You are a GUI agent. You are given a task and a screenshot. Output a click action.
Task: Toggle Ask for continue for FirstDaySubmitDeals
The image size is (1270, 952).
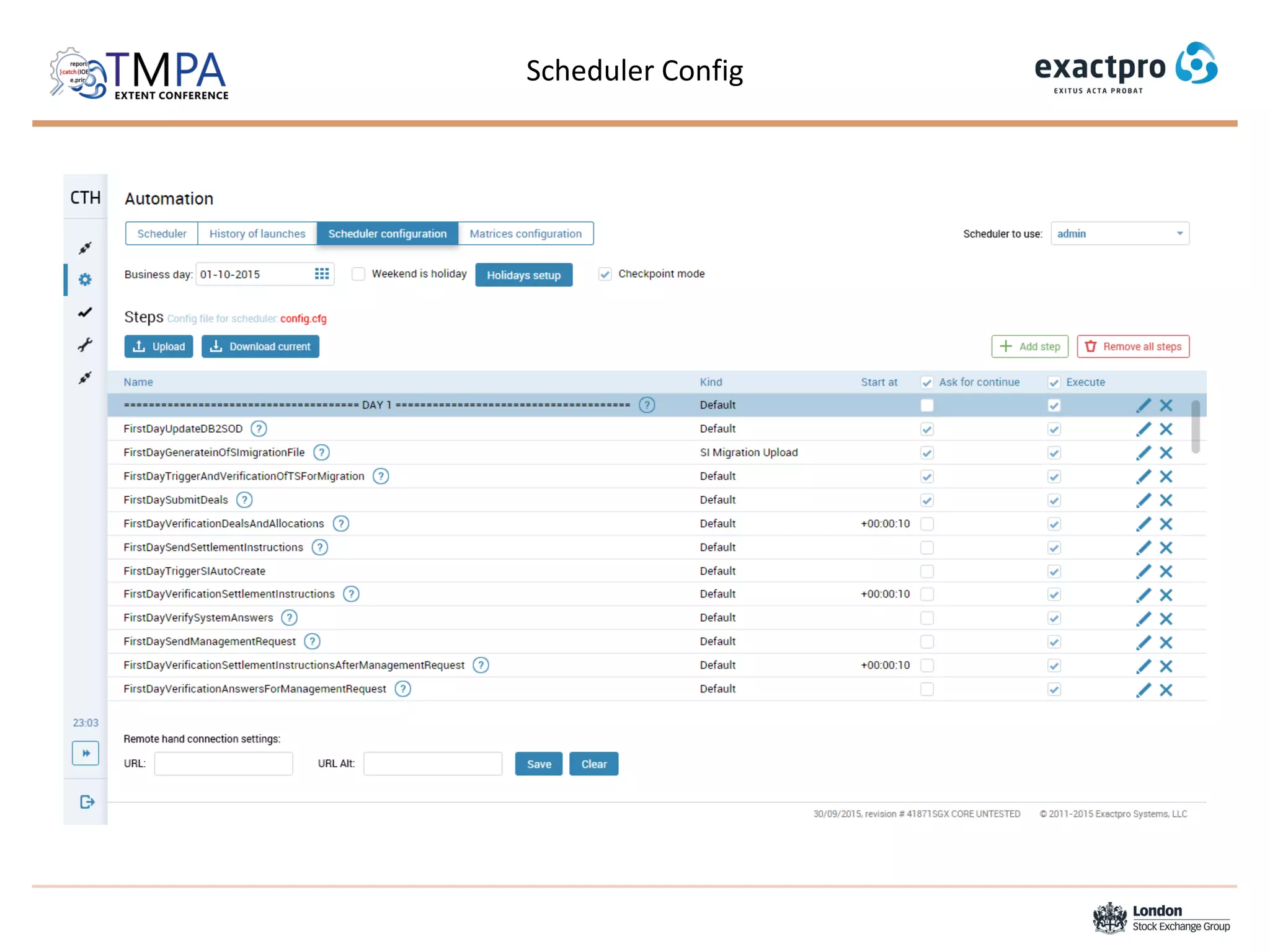point(927,500)
